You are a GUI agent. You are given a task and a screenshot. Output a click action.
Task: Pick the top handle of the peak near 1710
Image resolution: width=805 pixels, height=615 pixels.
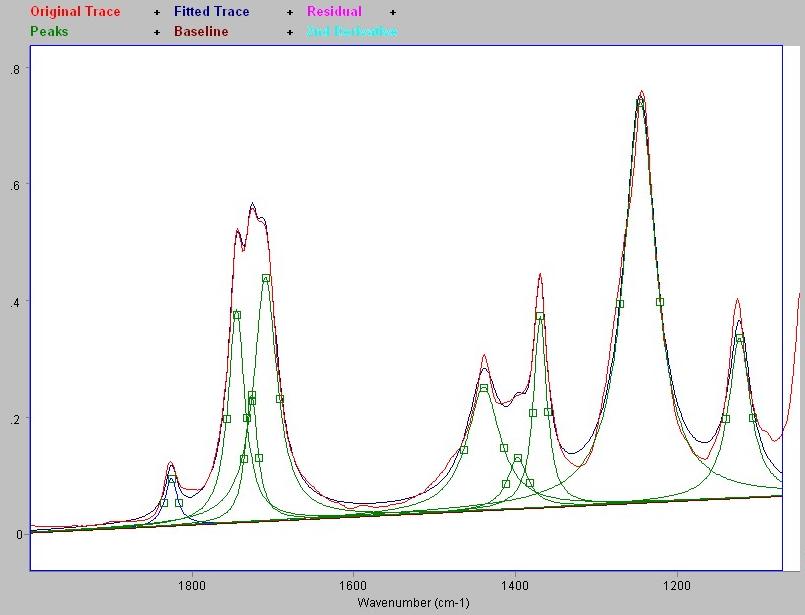pos(266,278)
